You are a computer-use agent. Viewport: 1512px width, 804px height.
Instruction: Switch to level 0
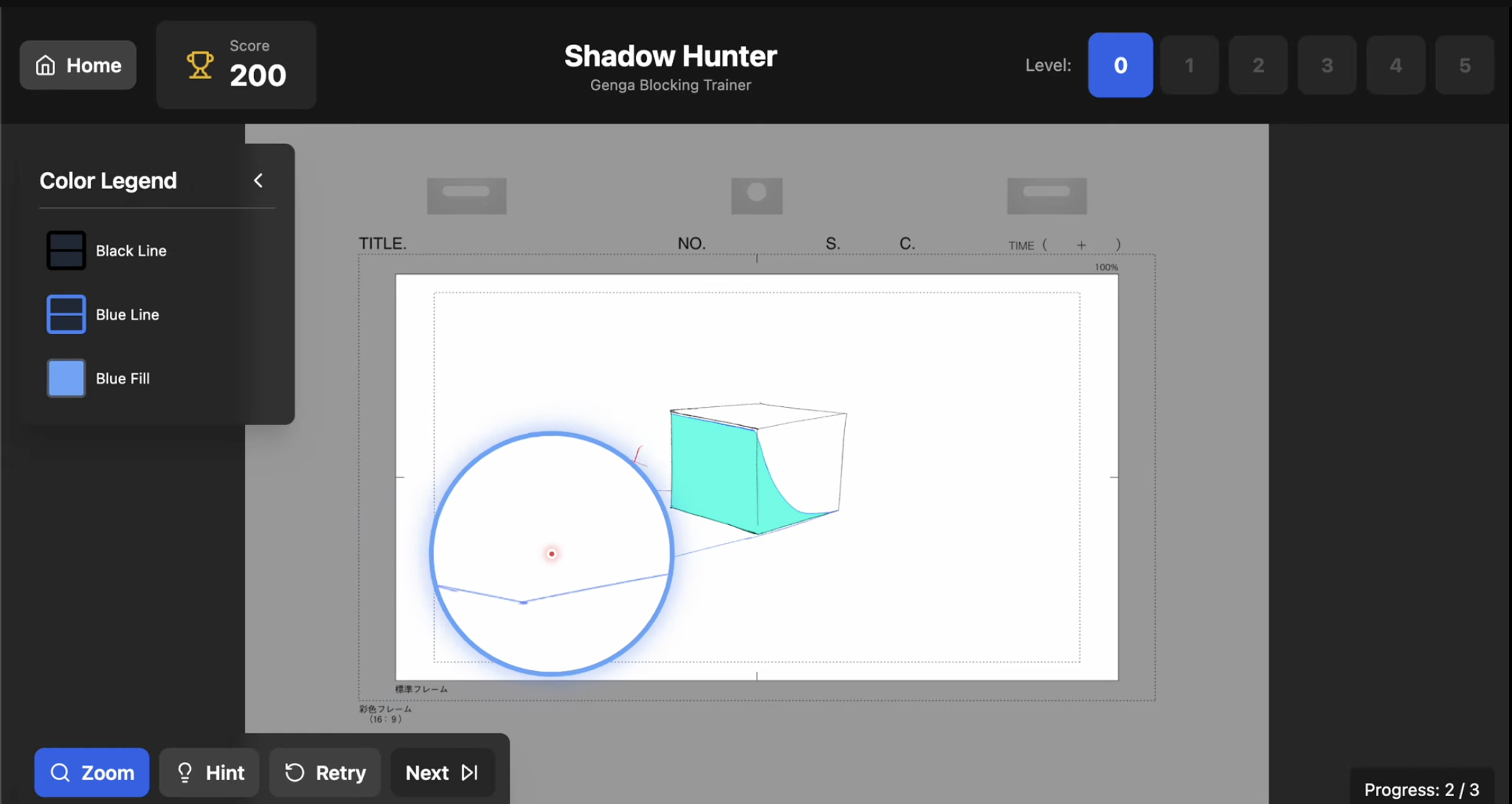point(1120,65)
